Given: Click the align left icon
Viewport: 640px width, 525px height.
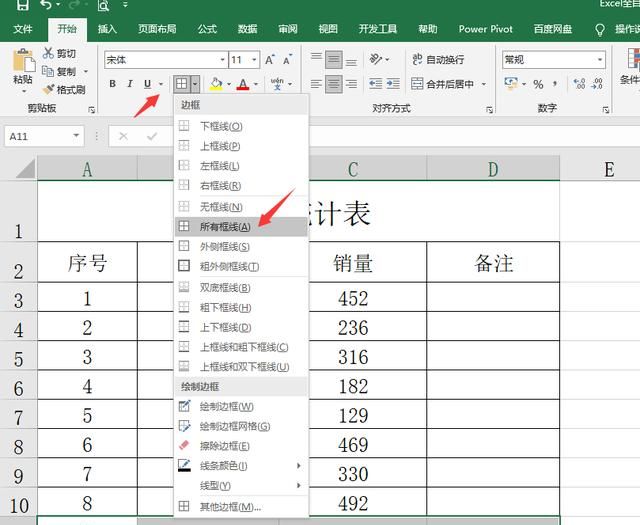Looking at the screenshot, I should 316,84.
